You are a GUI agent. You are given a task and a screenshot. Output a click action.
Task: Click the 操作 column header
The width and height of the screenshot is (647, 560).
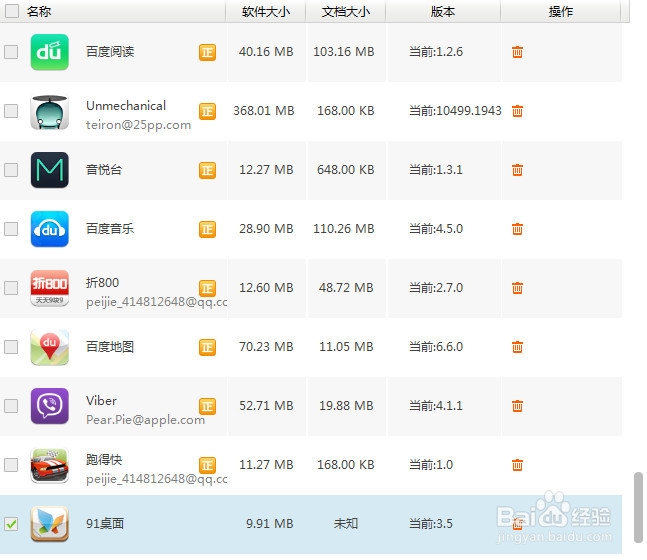pyautogui.click(x=561, y=12)
